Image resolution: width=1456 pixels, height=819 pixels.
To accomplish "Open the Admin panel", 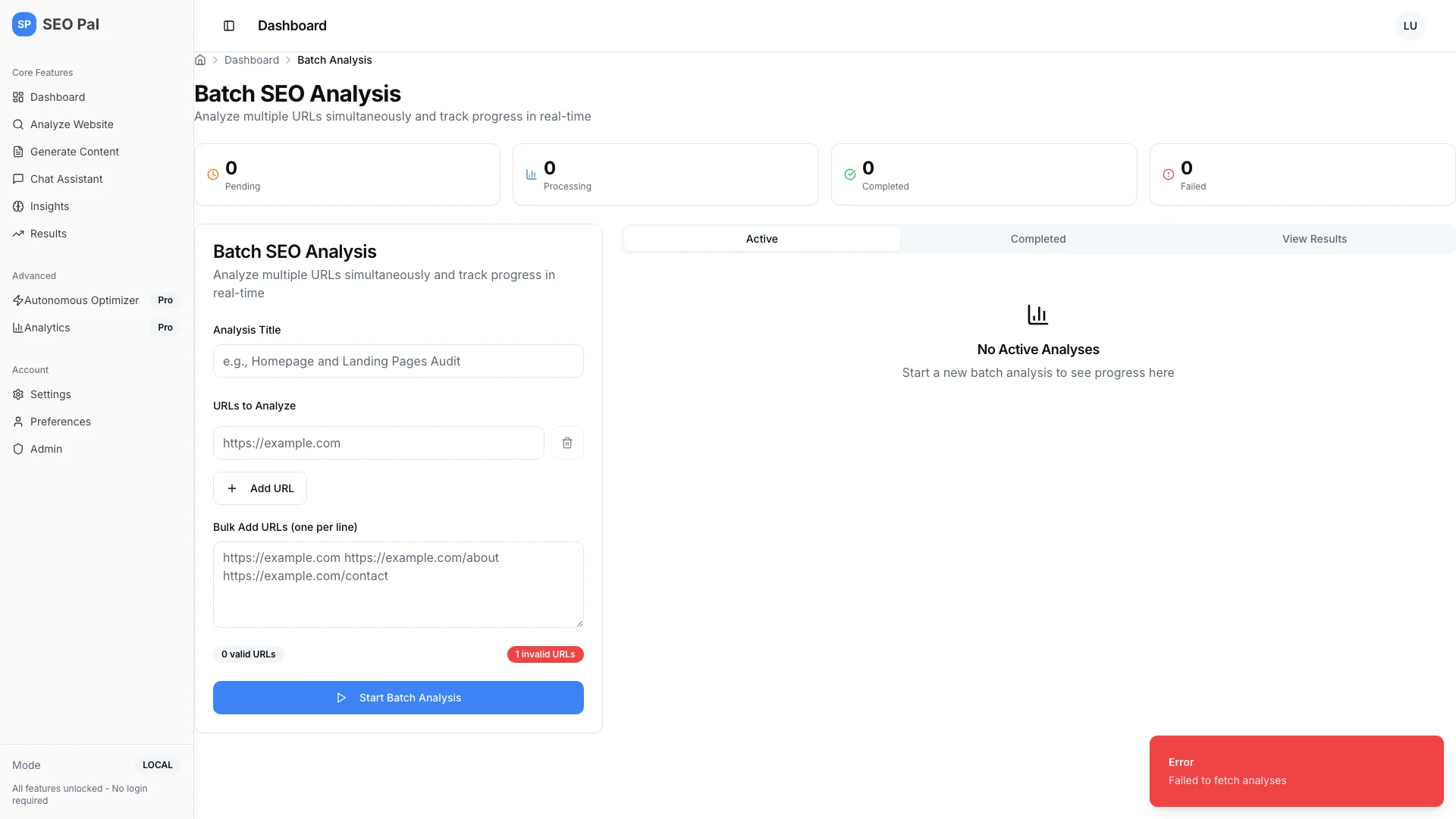I will click(x=46, y=448).
